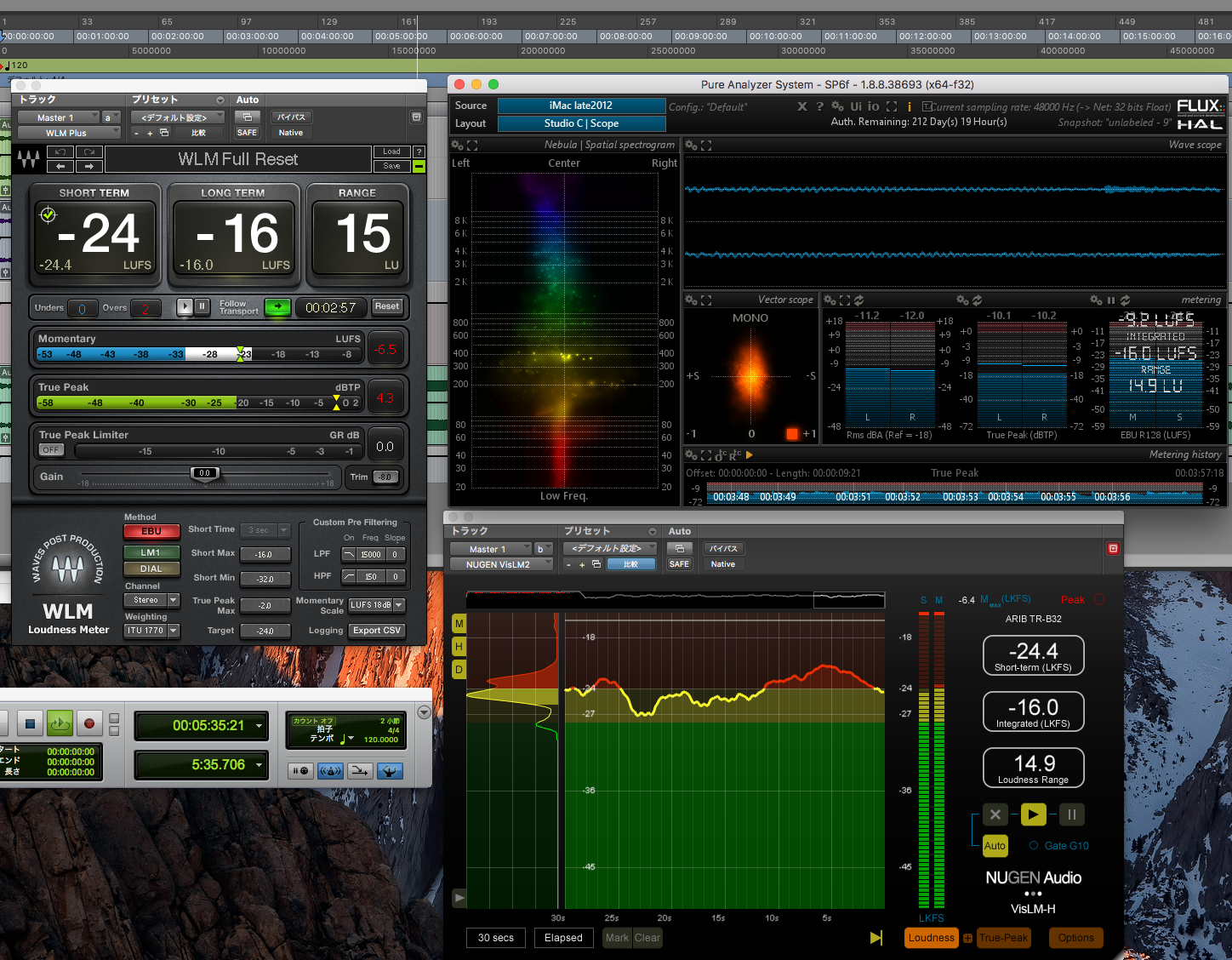This screenshot has width=1232, height=960.
Task: Select Gate G10 radio option in VisLM
Action: tap(1034, 846)
